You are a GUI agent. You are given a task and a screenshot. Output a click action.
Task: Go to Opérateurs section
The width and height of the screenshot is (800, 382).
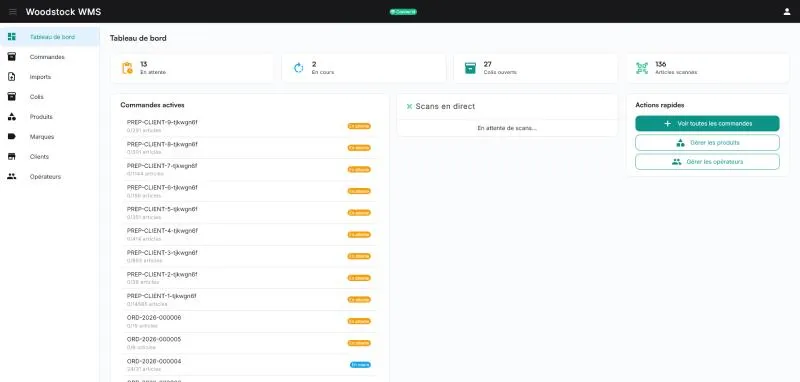click(x=49, y=176)
